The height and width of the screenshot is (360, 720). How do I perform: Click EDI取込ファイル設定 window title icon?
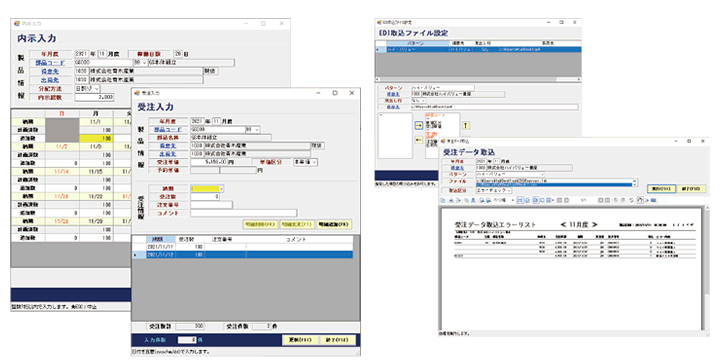379,22
